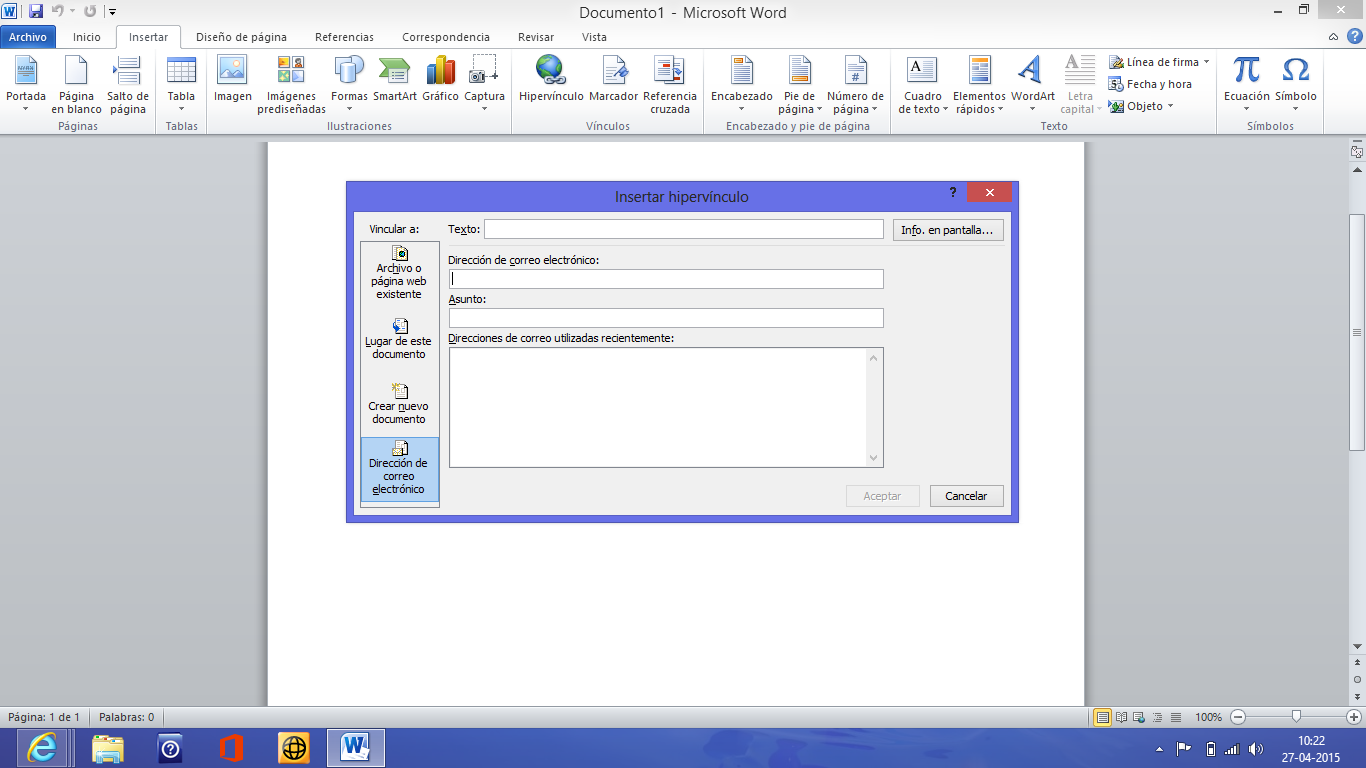
Task: Open the Archivo file tab
Action: 28,37
